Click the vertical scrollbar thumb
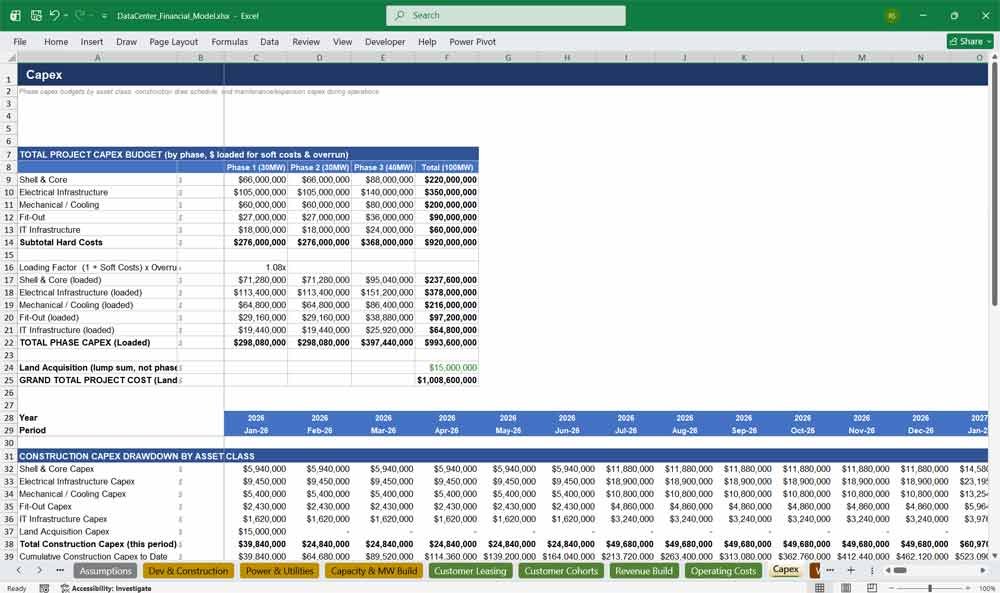 [x=994, y=185]
